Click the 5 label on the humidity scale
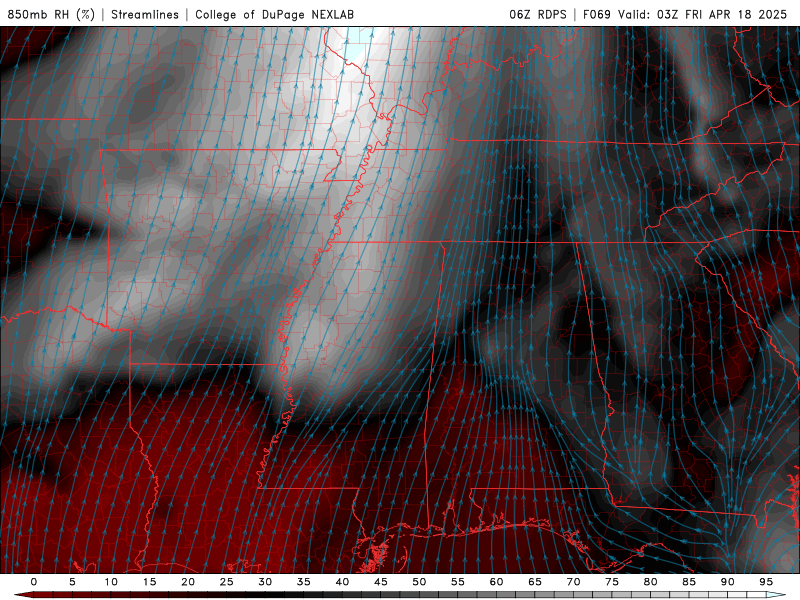 click(x=72, y=582)
